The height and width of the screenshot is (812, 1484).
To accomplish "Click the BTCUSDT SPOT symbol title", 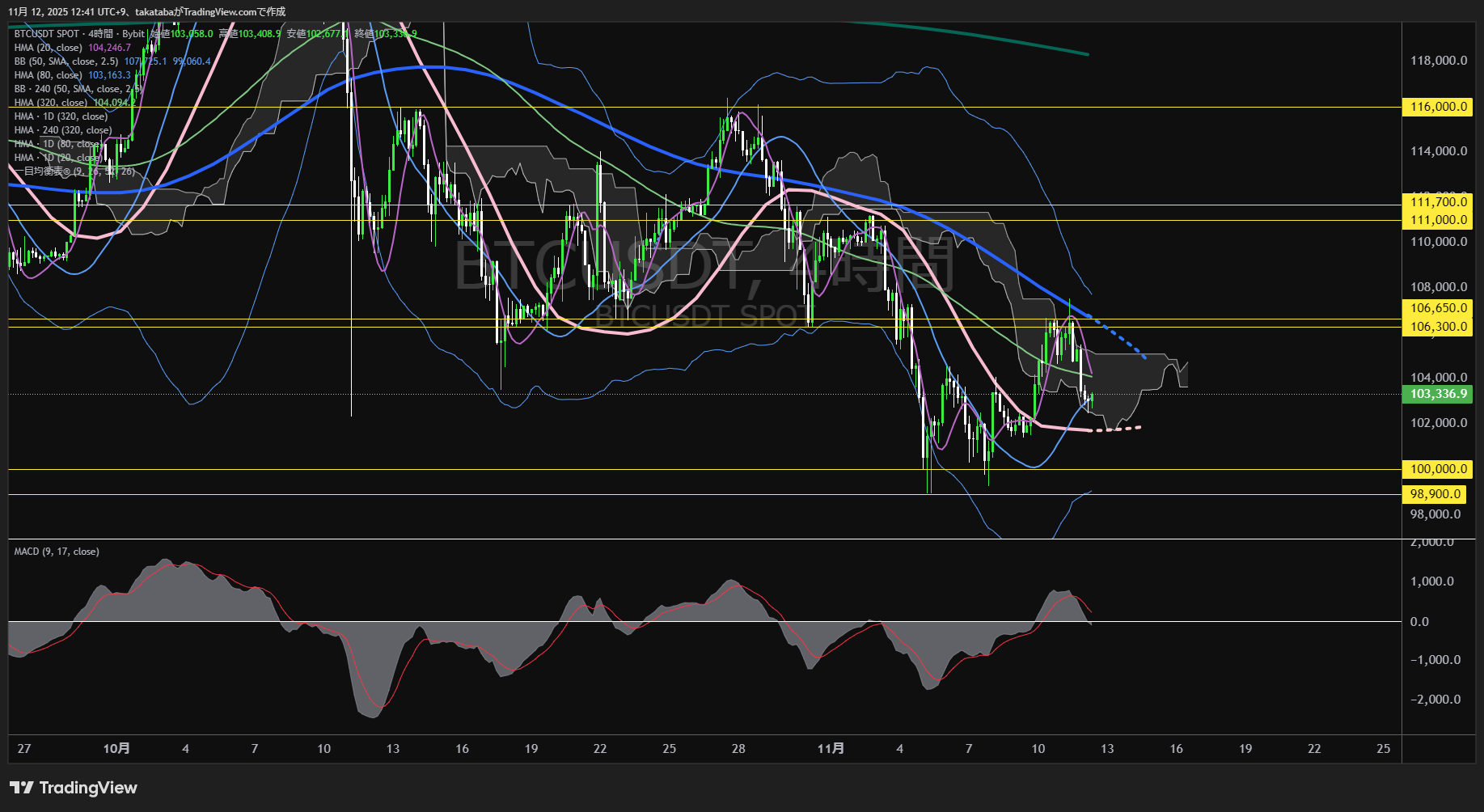I will coord(47,34).
